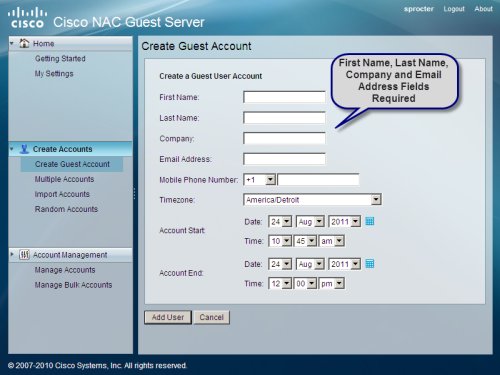
Task: Click the Last Name input field
Action: click(284, 118)
